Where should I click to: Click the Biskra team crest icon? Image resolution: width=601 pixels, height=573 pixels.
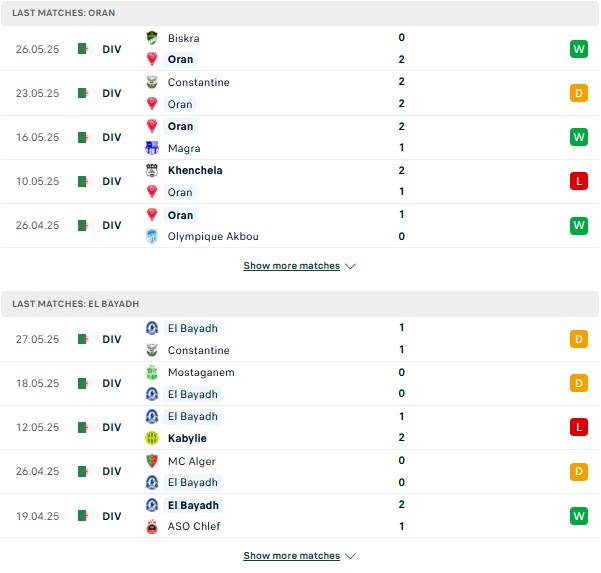click(152, 38)
